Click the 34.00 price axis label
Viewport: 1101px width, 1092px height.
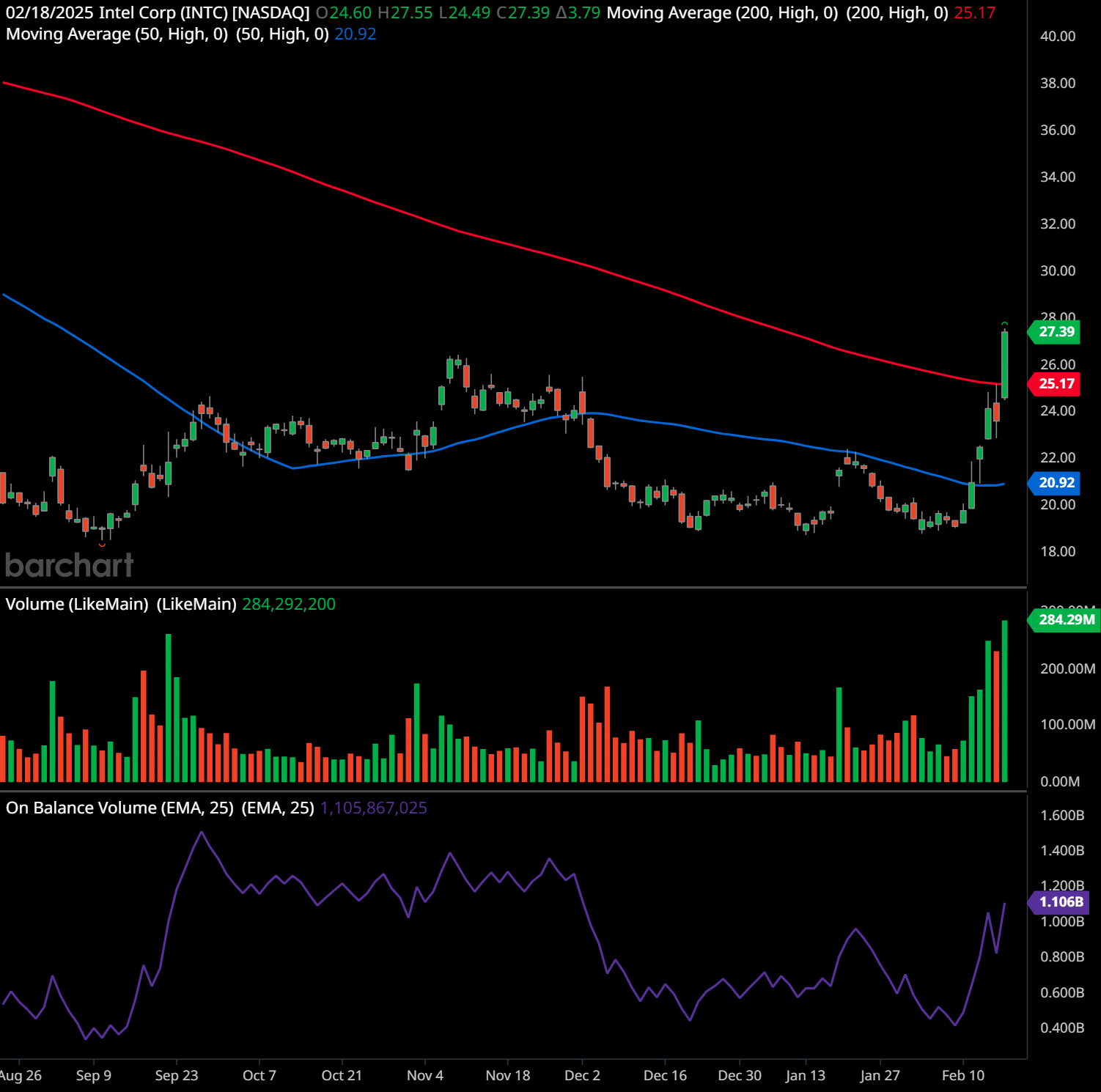tap(1058, 177)
